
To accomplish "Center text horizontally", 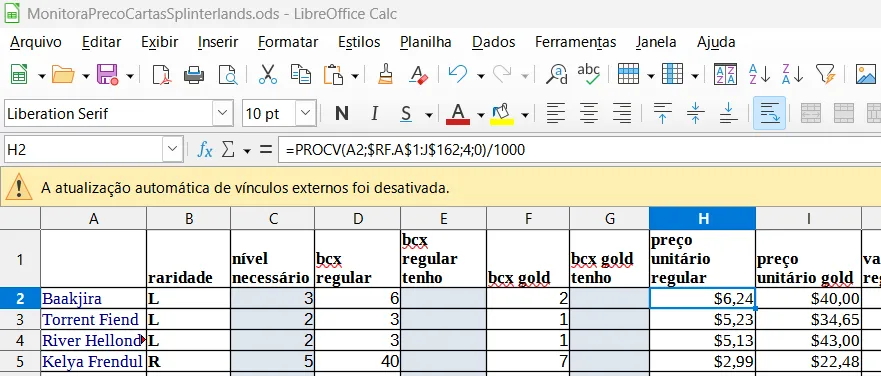I will point(589,114).
